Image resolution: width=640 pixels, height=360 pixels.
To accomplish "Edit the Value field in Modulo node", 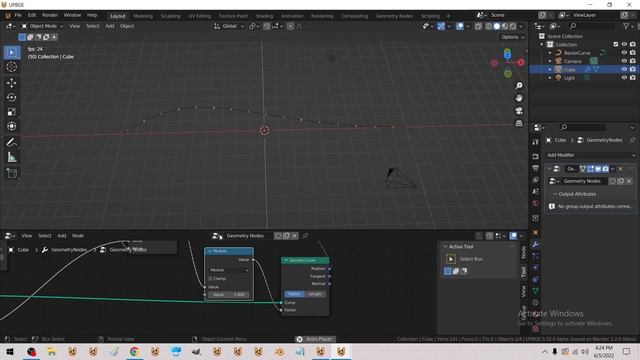I will (229, 294).
